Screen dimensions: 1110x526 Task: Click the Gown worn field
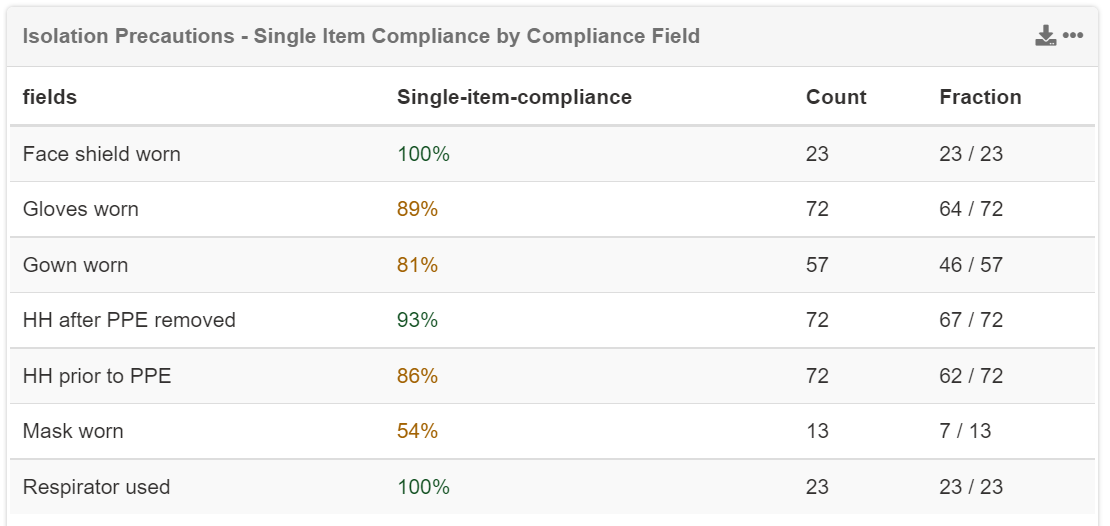click(76, 265)
